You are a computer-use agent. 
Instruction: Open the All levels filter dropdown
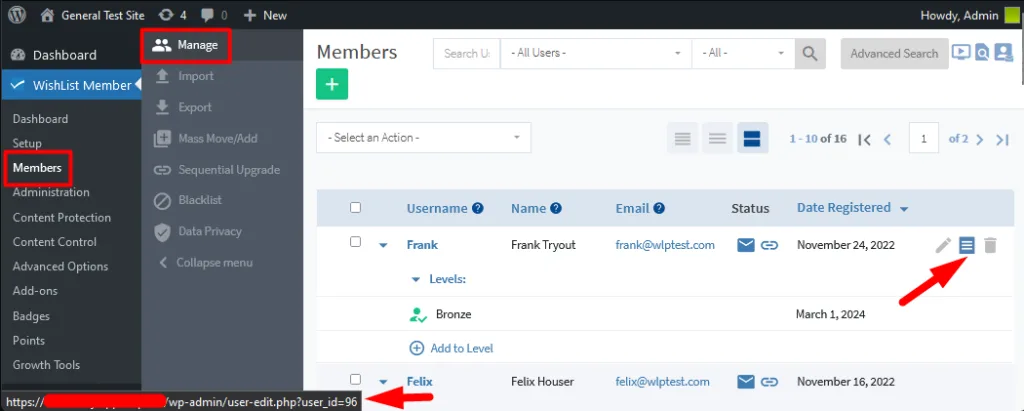[743, 54]
